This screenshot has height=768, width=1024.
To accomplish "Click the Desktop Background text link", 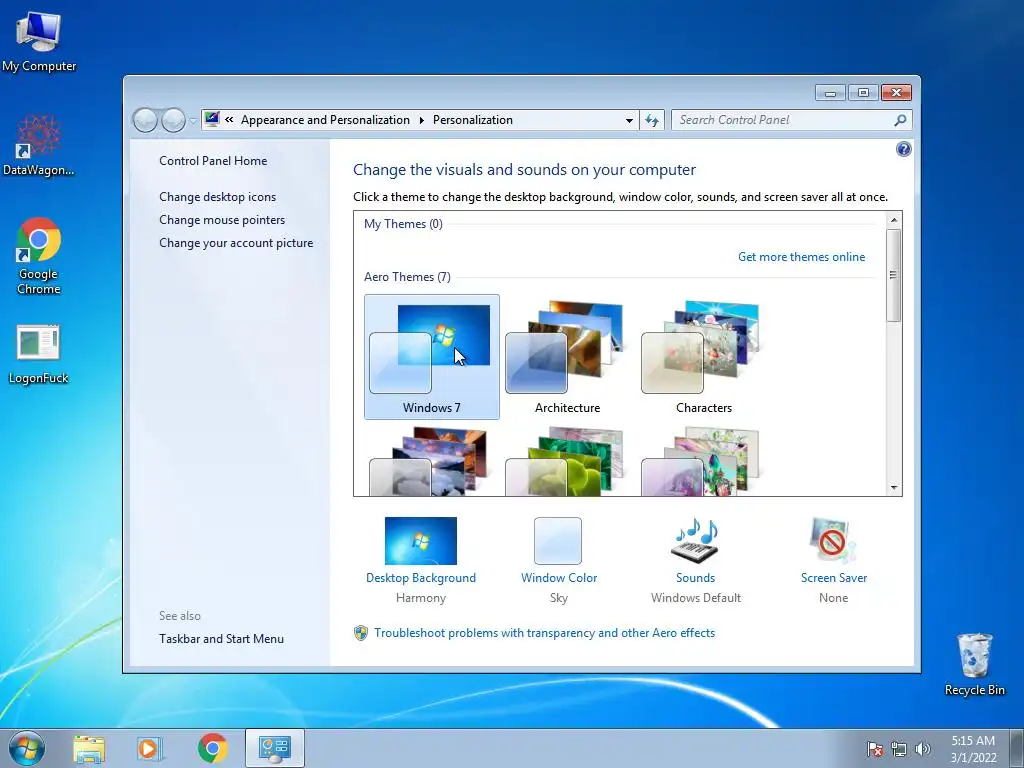I will [421, 578].
